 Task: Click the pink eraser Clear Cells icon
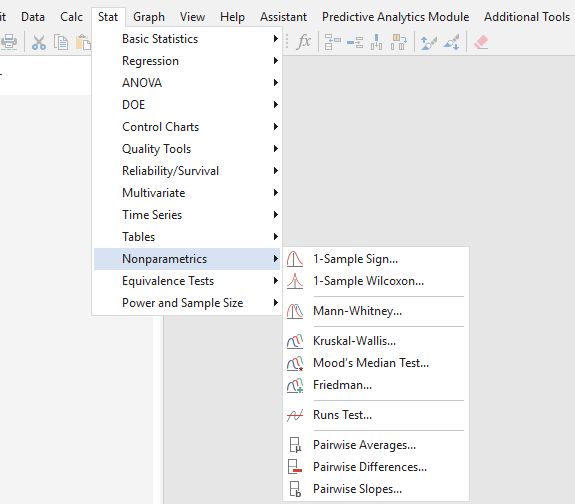click(x=481, y=42)
